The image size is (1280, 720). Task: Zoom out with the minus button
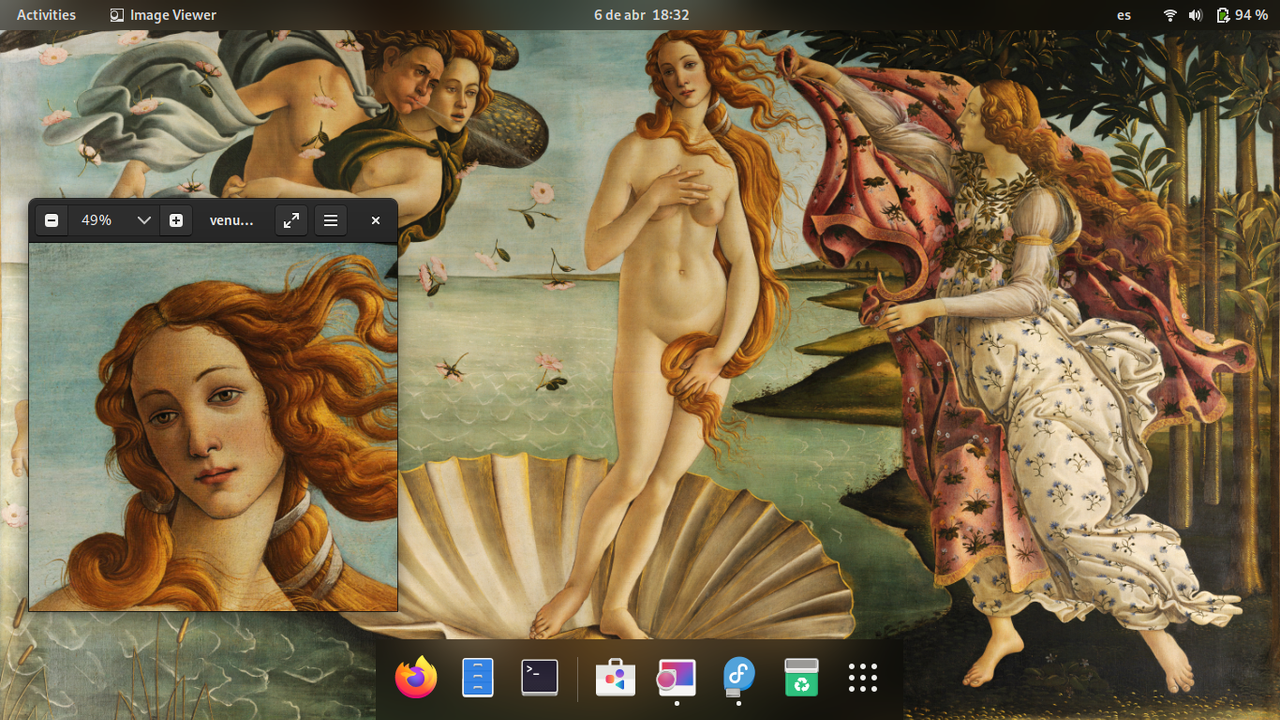click(52, 220)
